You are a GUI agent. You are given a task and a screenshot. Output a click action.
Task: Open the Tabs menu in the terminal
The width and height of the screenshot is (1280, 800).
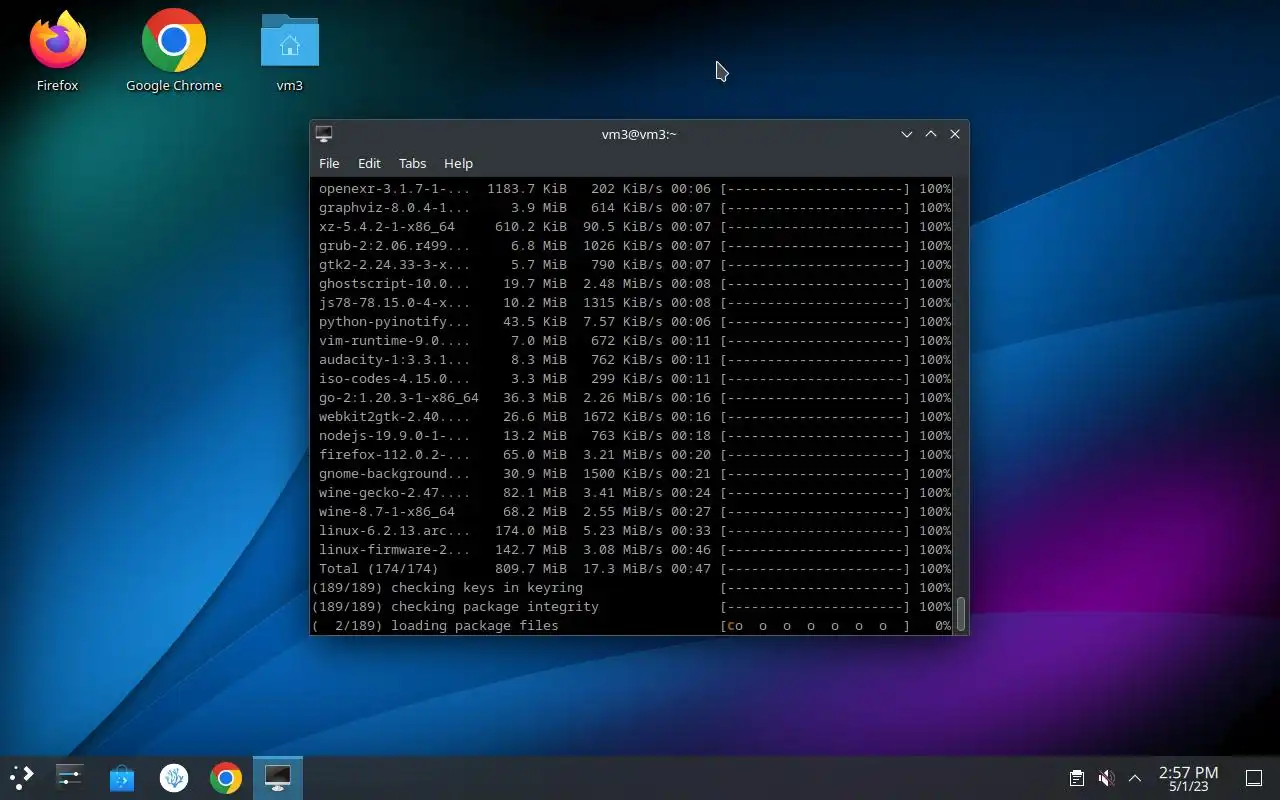412,163
